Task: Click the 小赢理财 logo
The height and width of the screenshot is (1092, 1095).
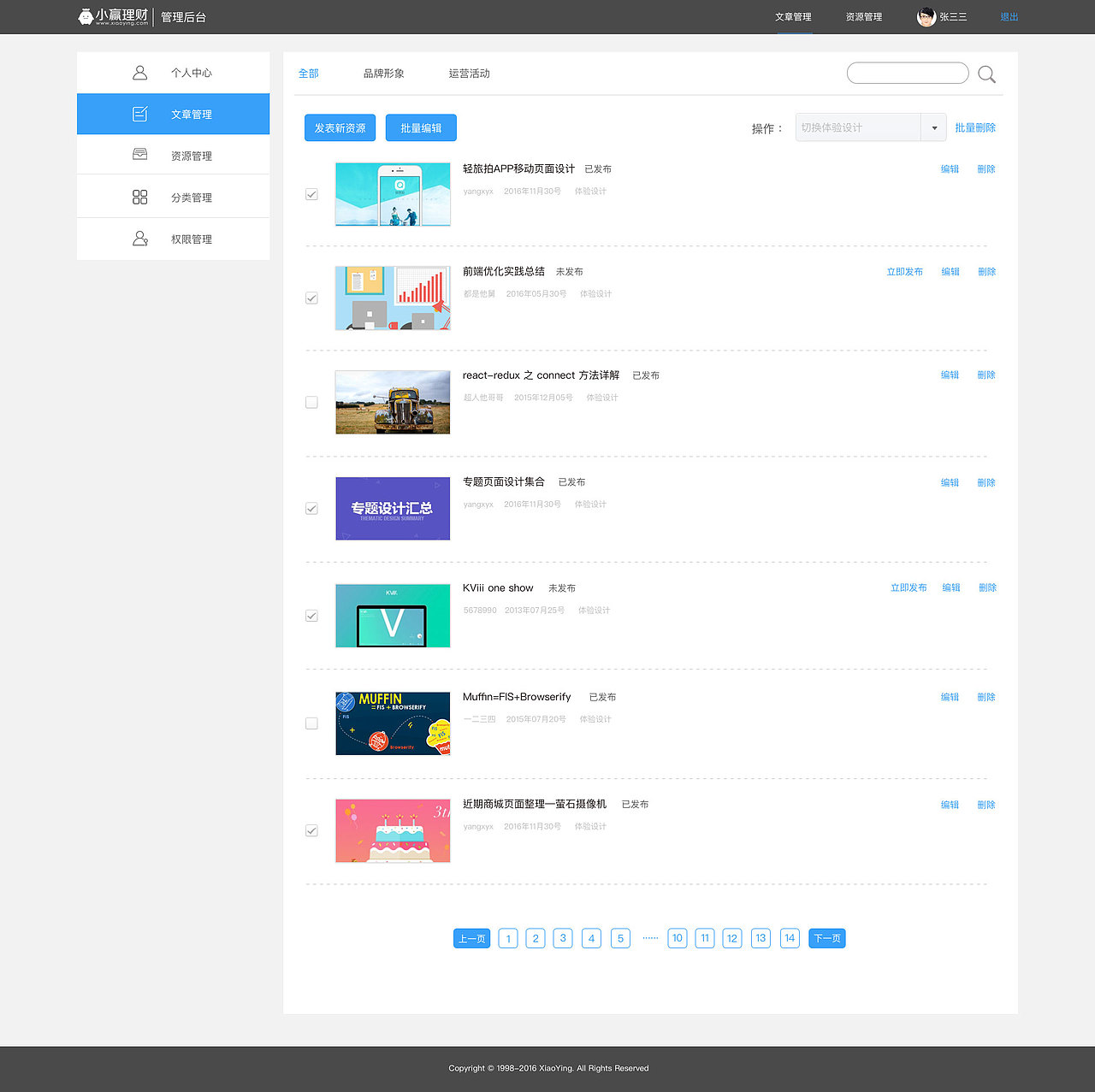Action: 113,16
